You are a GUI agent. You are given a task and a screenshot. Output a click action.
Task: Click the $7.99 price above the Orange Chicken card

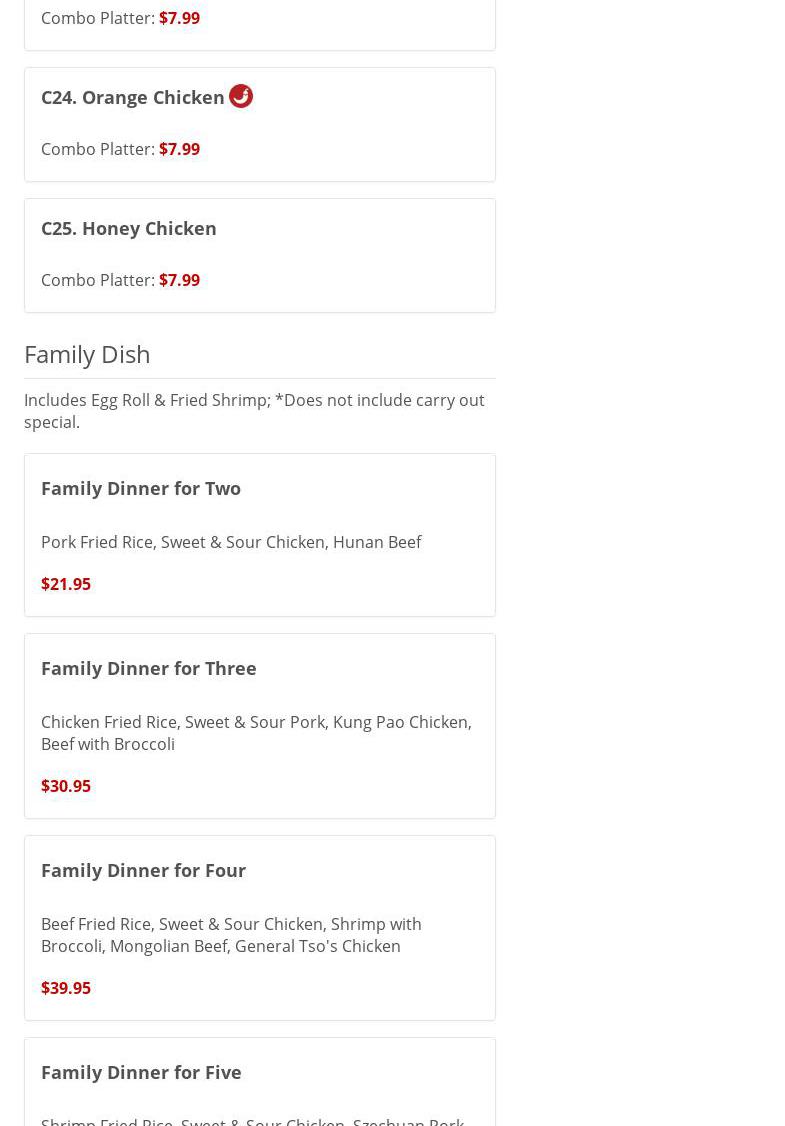(179, 18)
